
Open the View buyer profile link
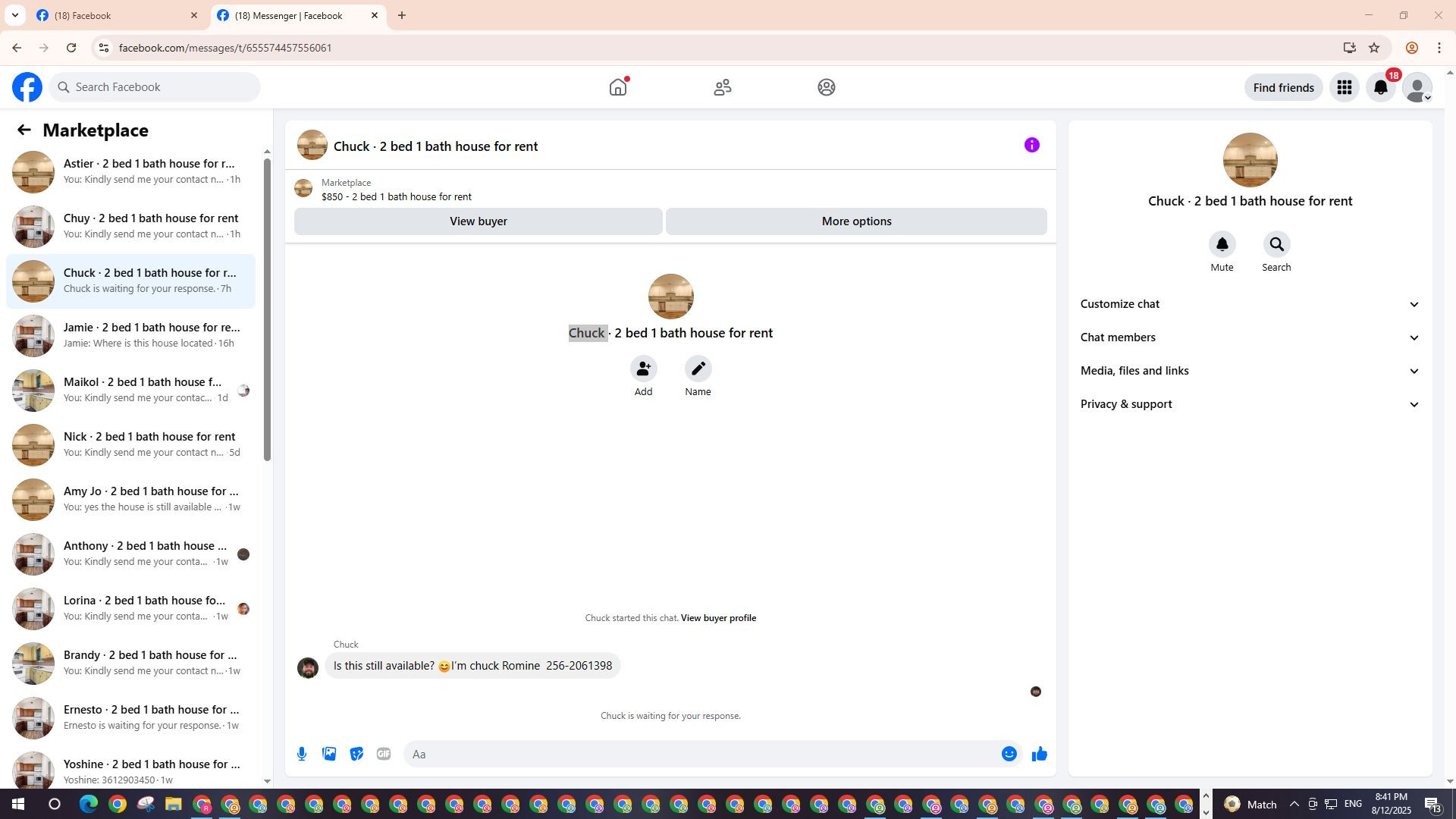coord(718,618)
